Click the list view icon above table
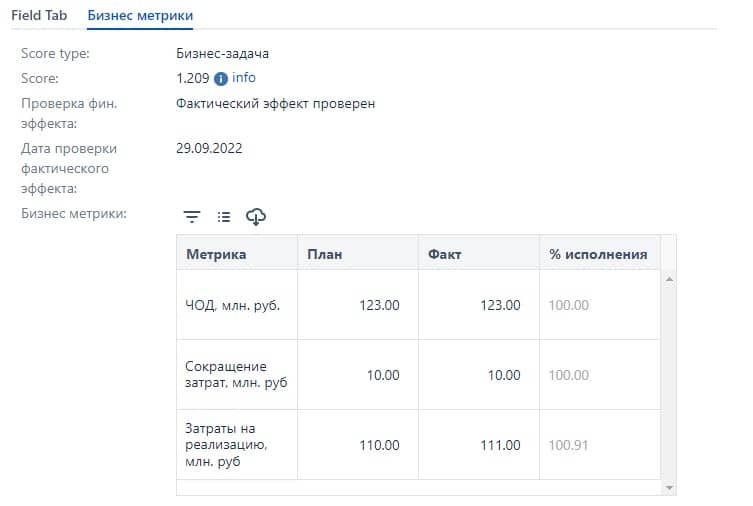 pyautogui.click(x=224, y=216)
